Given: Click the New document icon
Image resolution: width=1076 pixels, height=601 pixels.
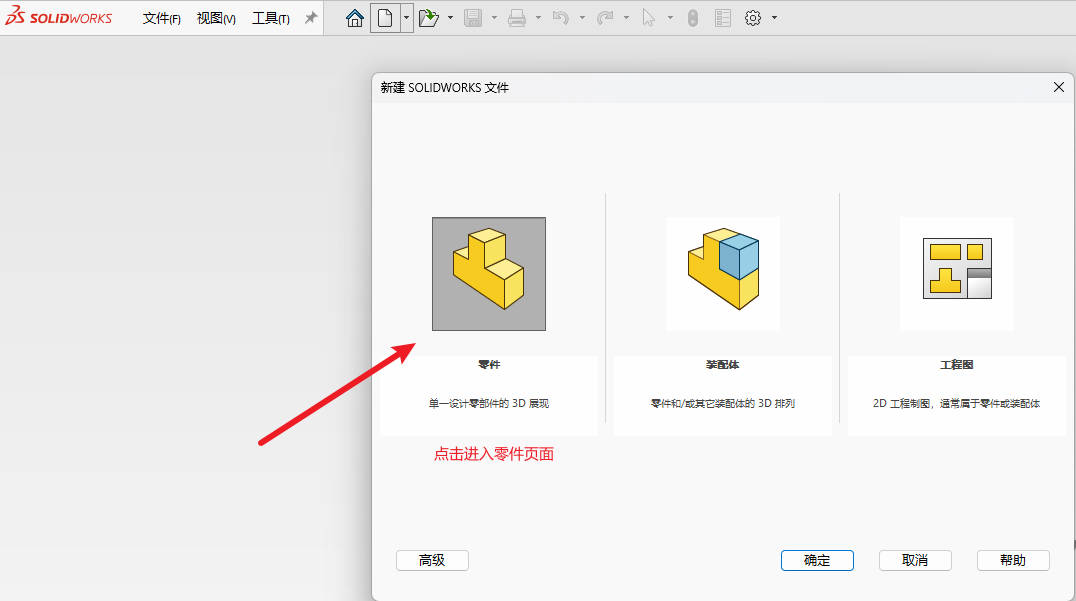Looking at the screenshot, I should point(385,18).
